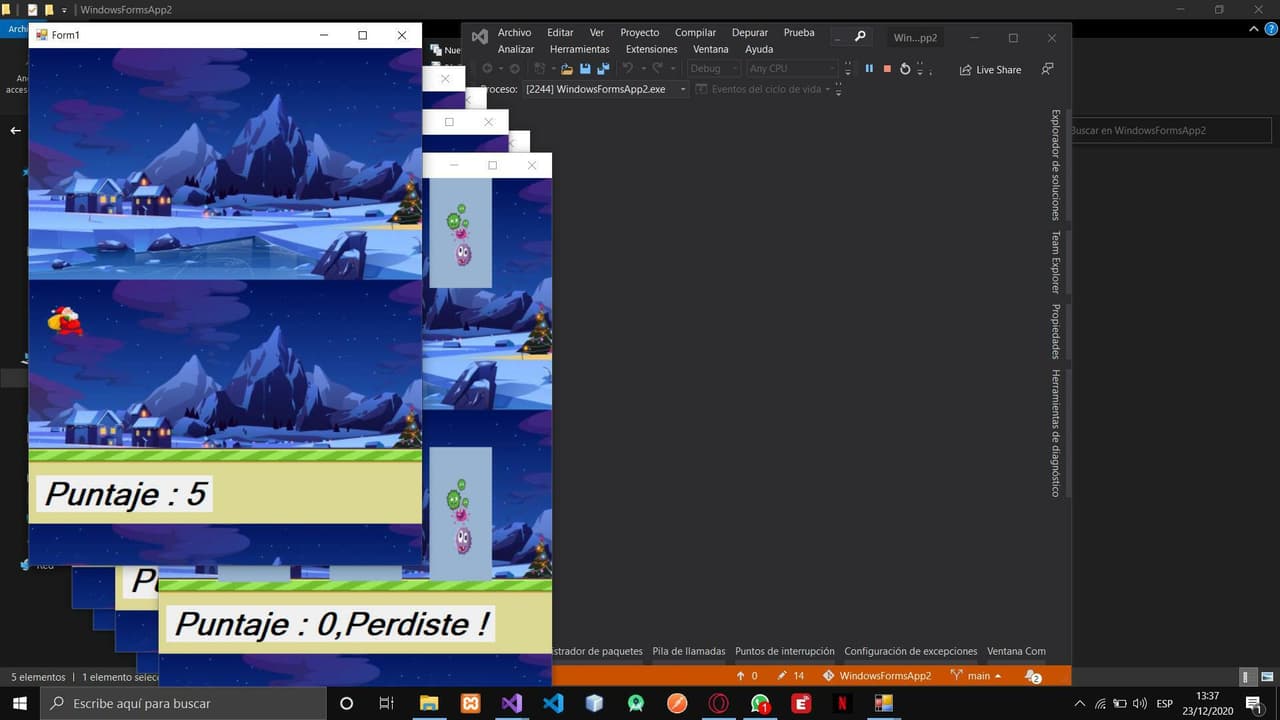Click the unpushed commits arrow status item

click(746, 676)
